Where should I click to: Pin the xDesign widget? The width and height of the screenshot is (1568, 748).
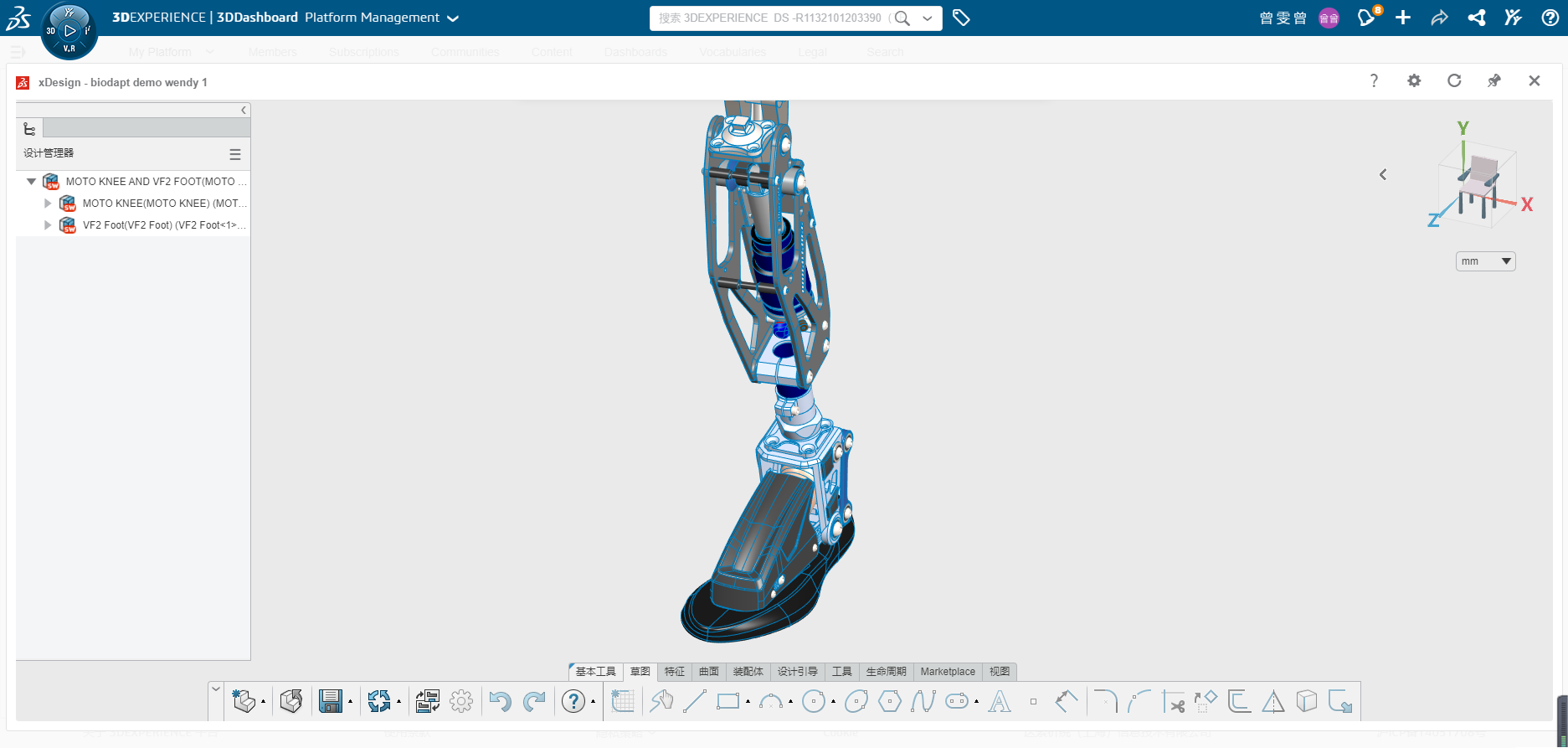(1494, 80)
